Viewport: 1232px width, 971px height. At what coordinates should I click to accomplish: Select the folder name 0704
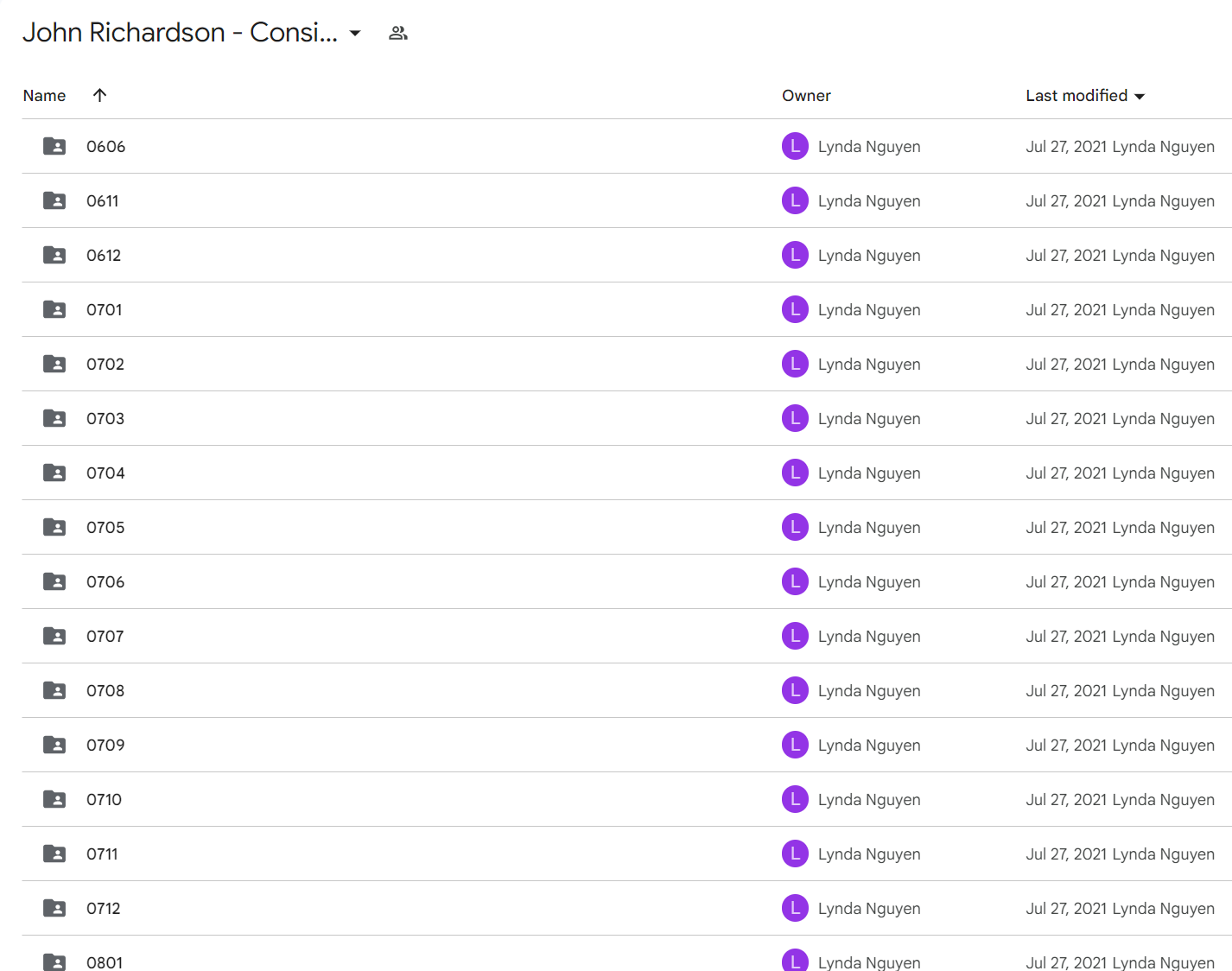click(x=105, y=473)
